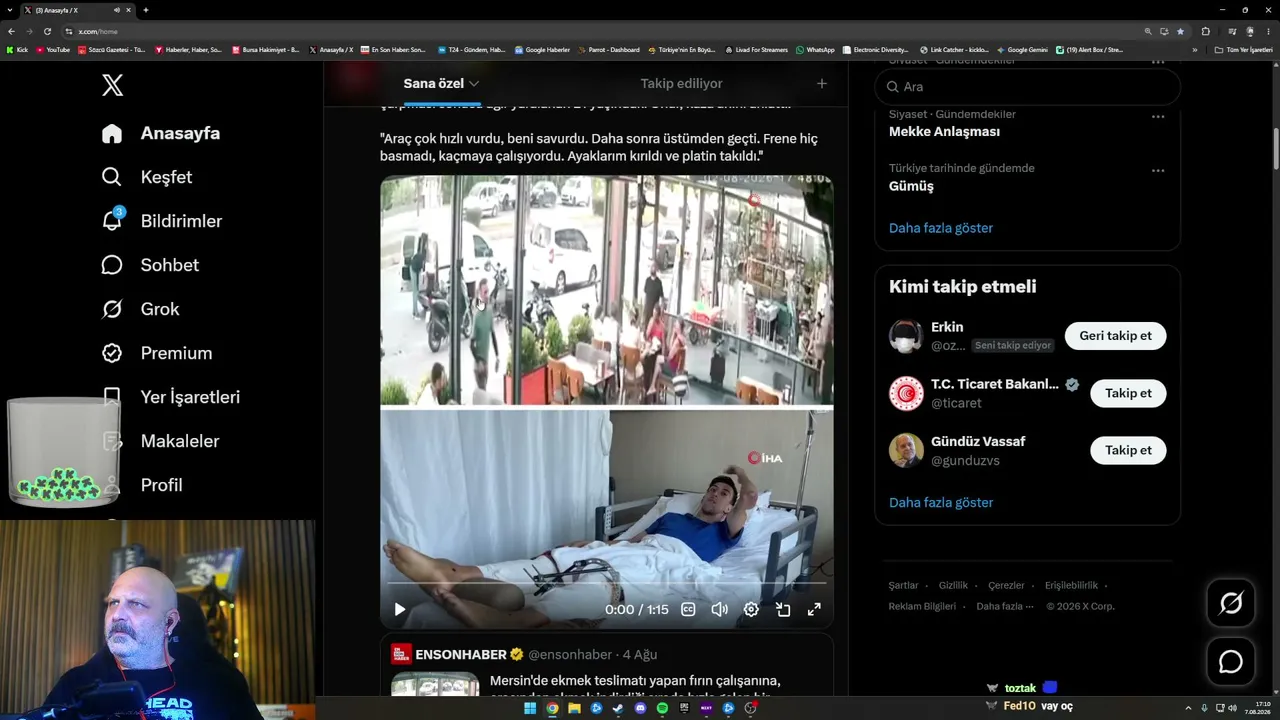Screen dimensions: 1280x720
Task: Switch to the Takip ediyor tab
Action: (681, 84)
